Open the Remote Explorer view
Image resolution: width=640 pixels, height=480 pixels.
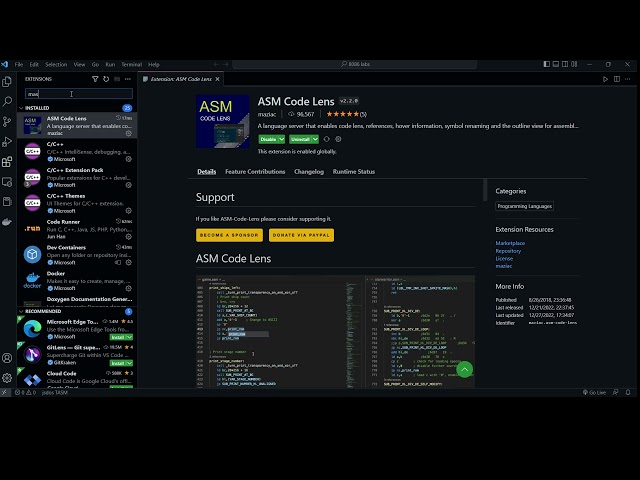[x=7, y=182]
